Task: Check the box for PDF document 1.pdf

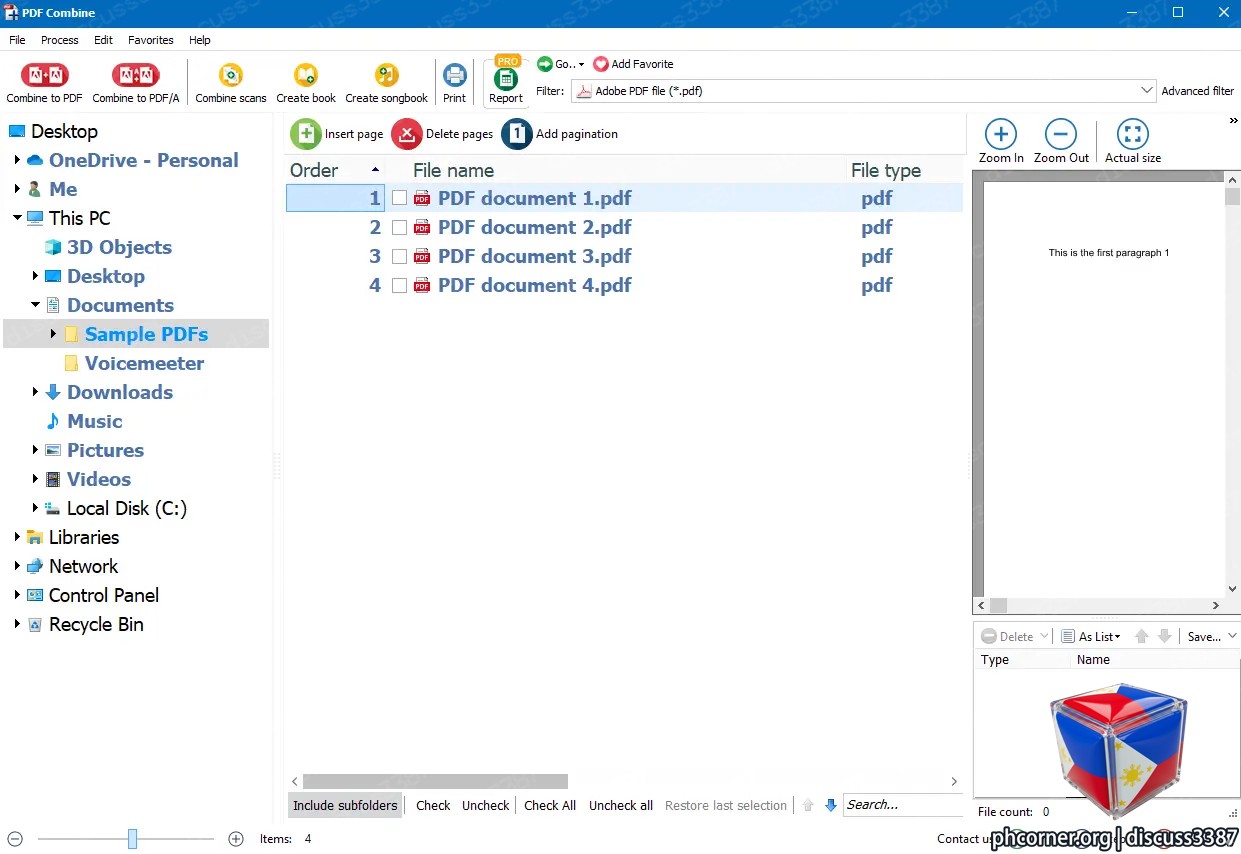Action: [x=399, y=198]
